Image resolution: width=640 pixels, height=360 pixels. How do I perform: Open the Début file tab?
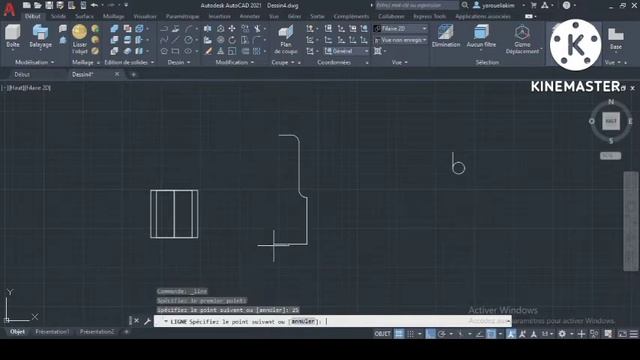pos(22,74)
